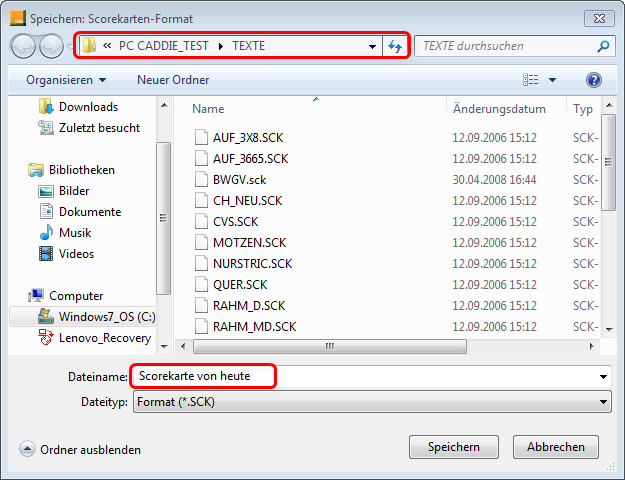Screen dimensions: 625x480
Task: Click the Forward navigation arrow
Action: click(x=51, y=46)
